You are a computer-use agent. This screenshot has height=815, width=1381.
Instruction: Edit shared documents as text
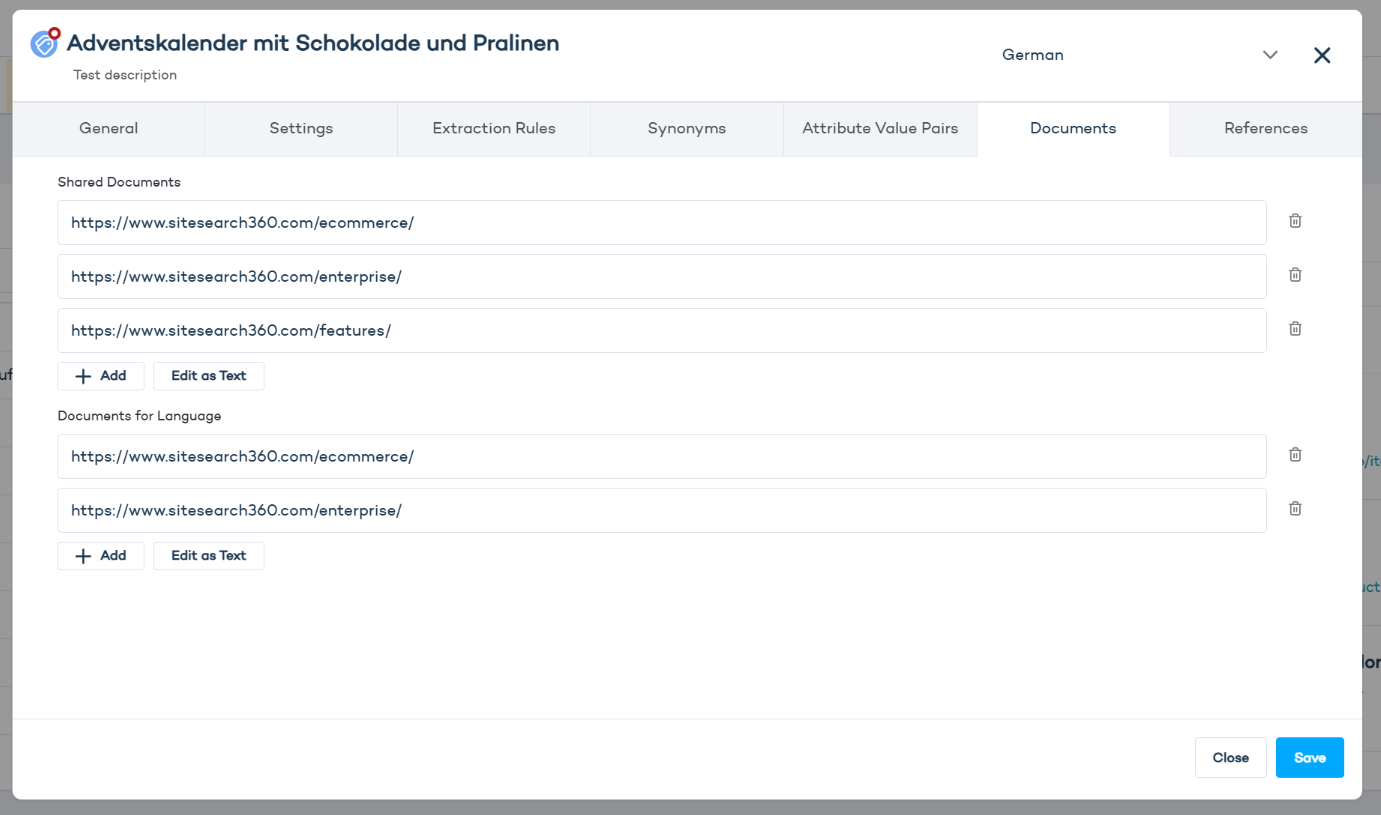pyautogui.click(x=208, y=376)
